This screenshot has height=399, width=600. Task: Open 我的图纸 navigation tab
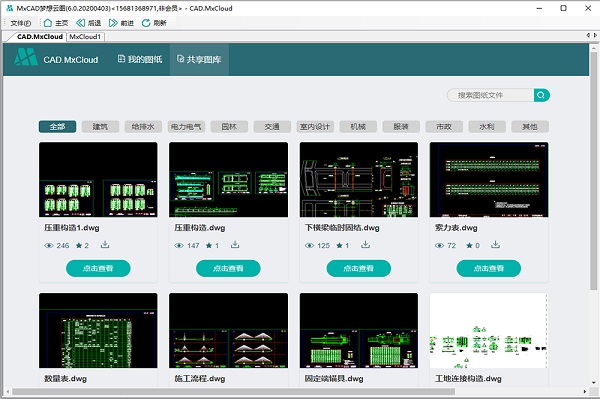pyautogui.click(x=140, y=59)
